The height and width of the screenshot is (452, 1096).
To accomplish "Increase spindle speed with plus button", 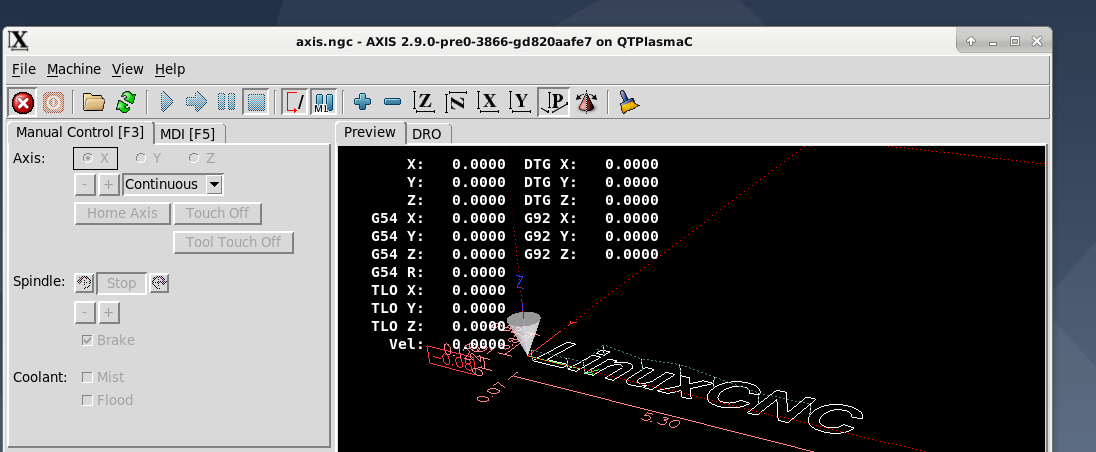I will pos(108,312).
